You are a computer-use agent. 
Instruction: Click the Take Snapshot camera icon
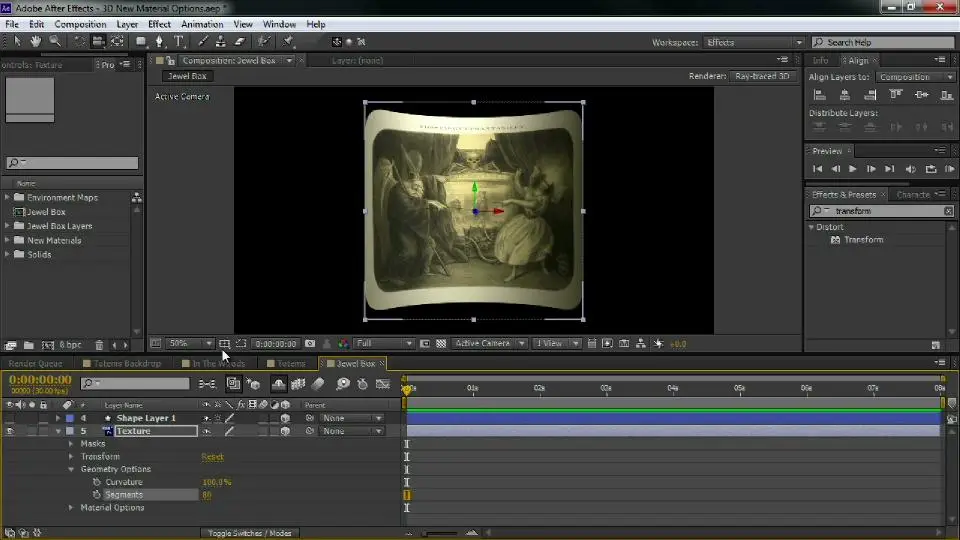point(310,344)
